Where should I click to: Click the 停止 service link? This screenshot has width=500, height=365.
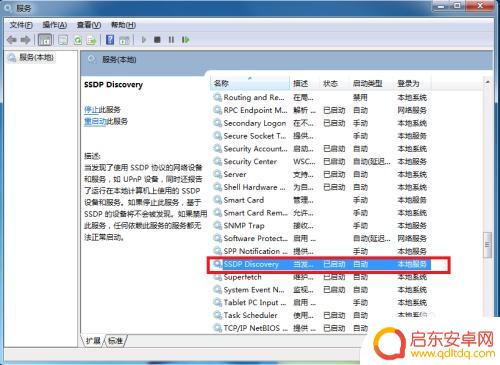(91, 109)
